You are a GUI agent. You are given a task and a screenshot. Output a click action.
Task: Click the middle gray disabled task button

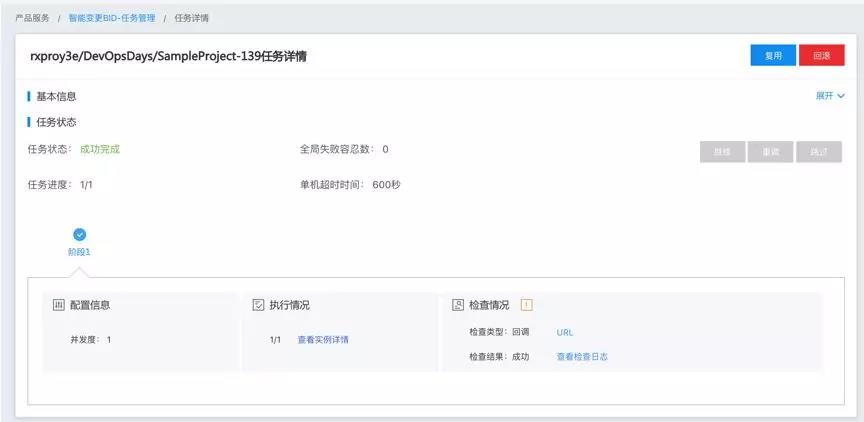click(770, 152)
